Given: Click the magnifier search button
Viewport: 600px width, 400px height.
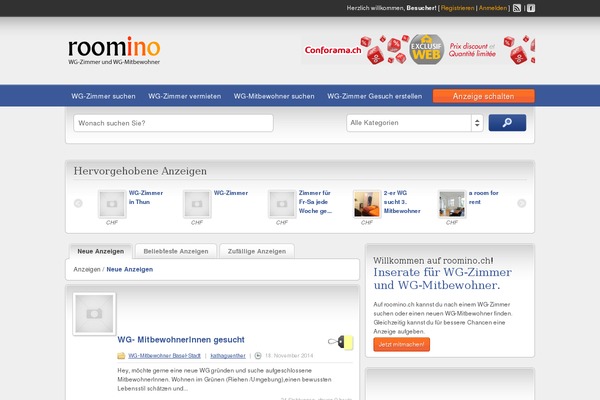Looking at the screenshot, I should click(507, 123).
